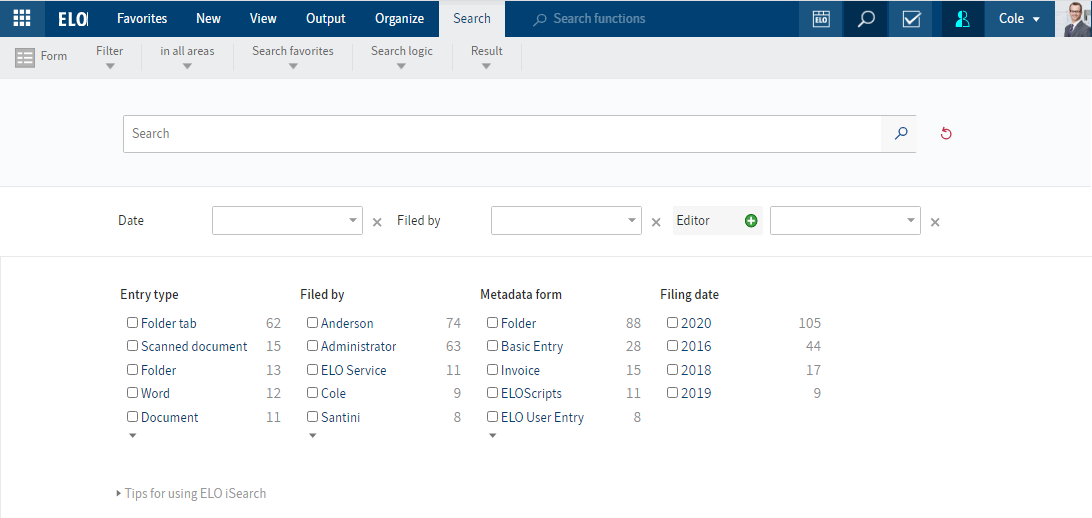Click the green plus icon beside Editor
The height and width of the screenshot is (518, 1092).
pyautogui.click(x=751, y=221)
